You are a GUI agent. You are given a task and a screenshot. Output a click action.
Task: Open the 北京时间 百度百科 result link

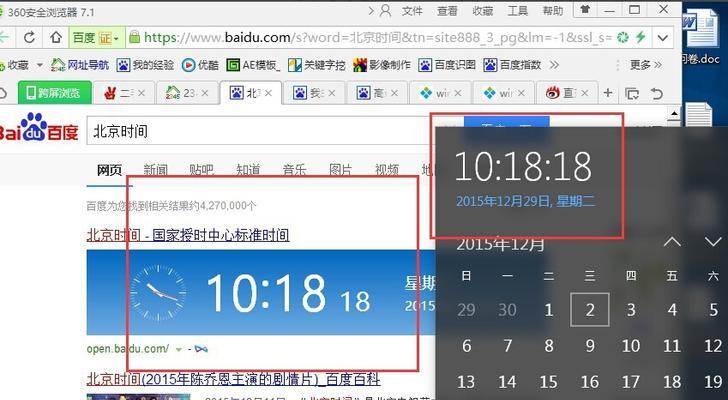tap(234, 379)
